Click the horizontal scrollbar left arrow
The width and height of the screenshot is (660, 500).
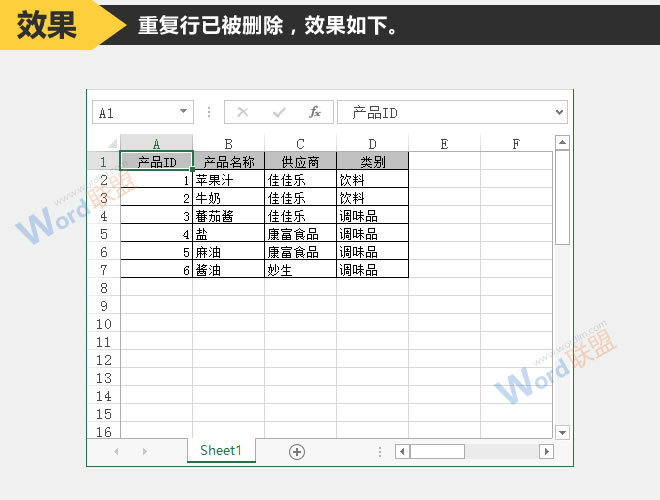402,452
